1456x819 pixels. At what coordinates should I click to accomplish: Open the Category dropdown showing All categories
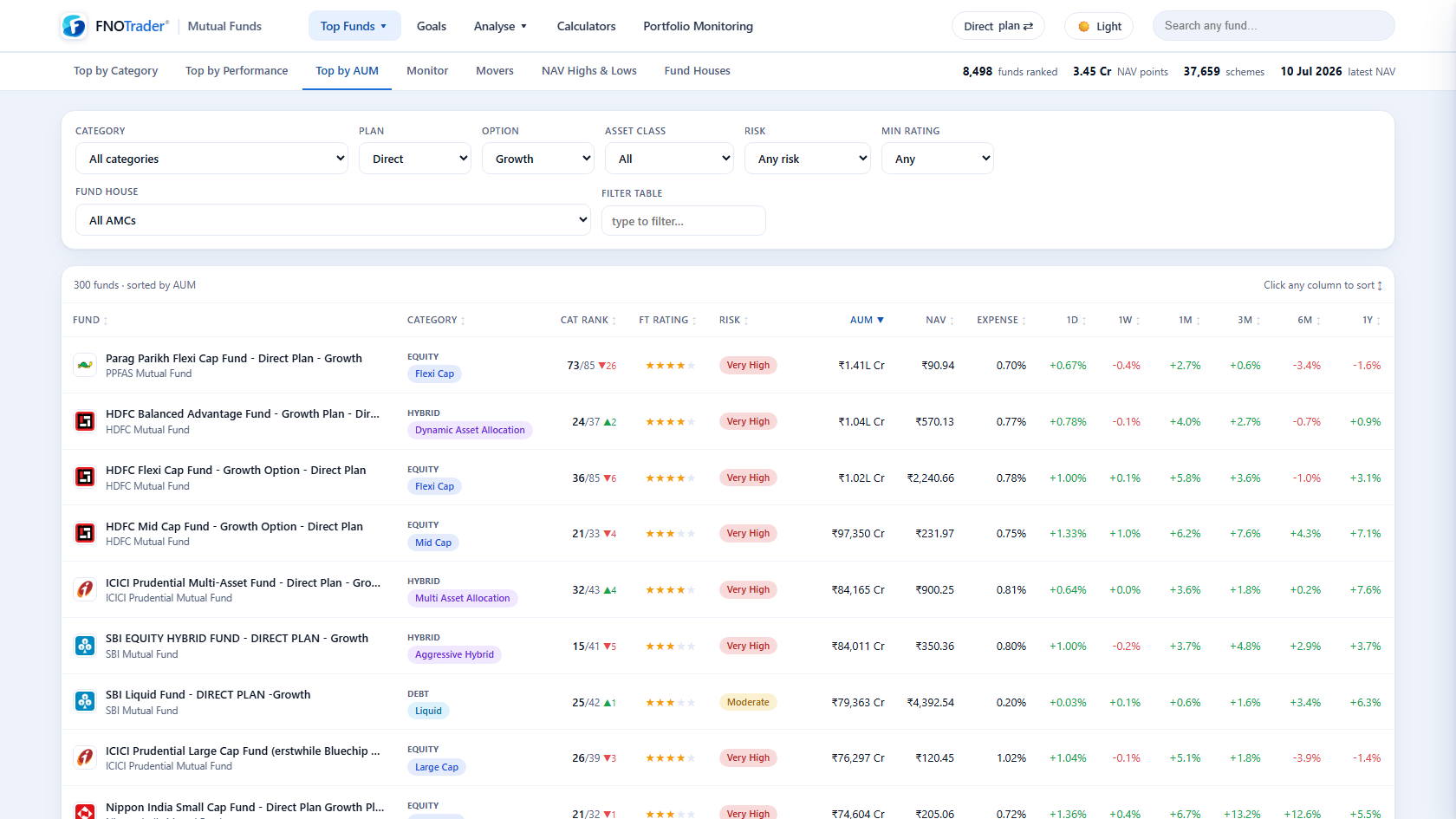point(211,159)
